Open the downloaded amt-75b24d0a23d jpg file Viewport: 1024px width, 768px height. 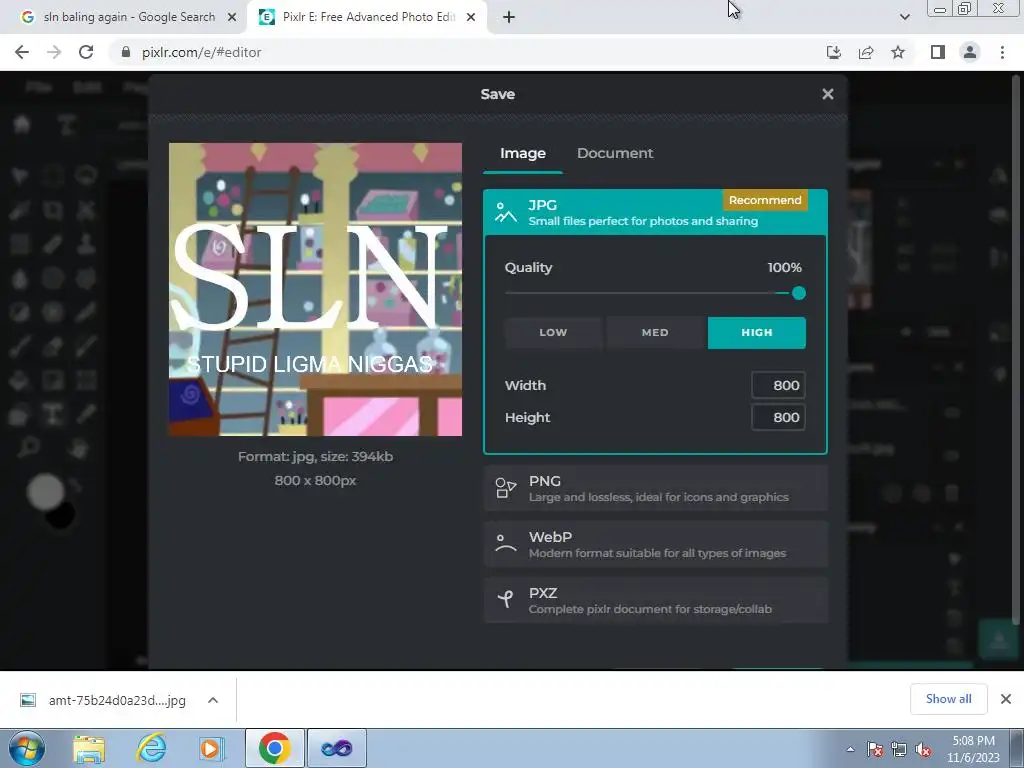coord(104,700)
